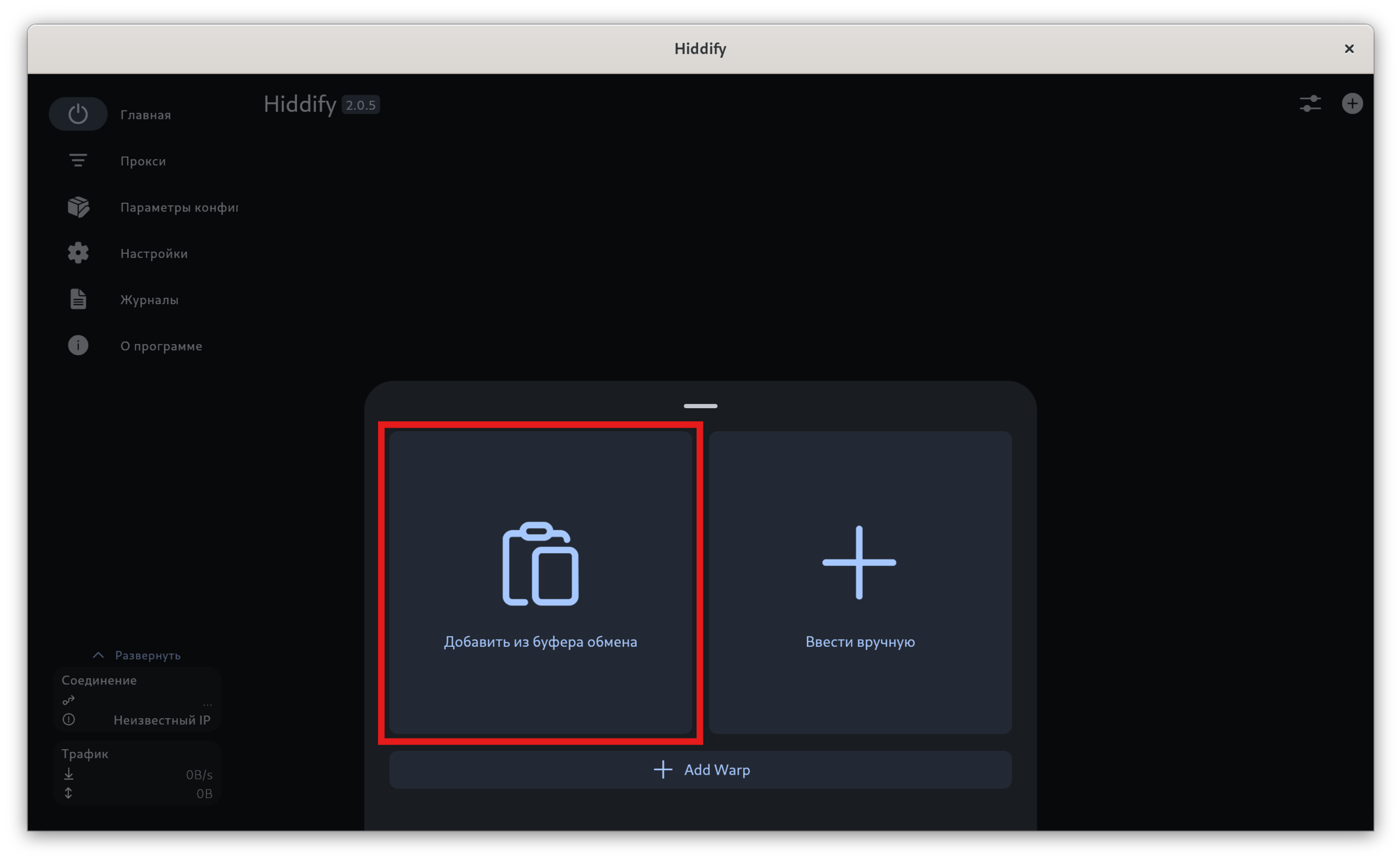Click Добавить из буфера обмена text
The width and height of the screenshot is (1400, 860).
[540, 642]
